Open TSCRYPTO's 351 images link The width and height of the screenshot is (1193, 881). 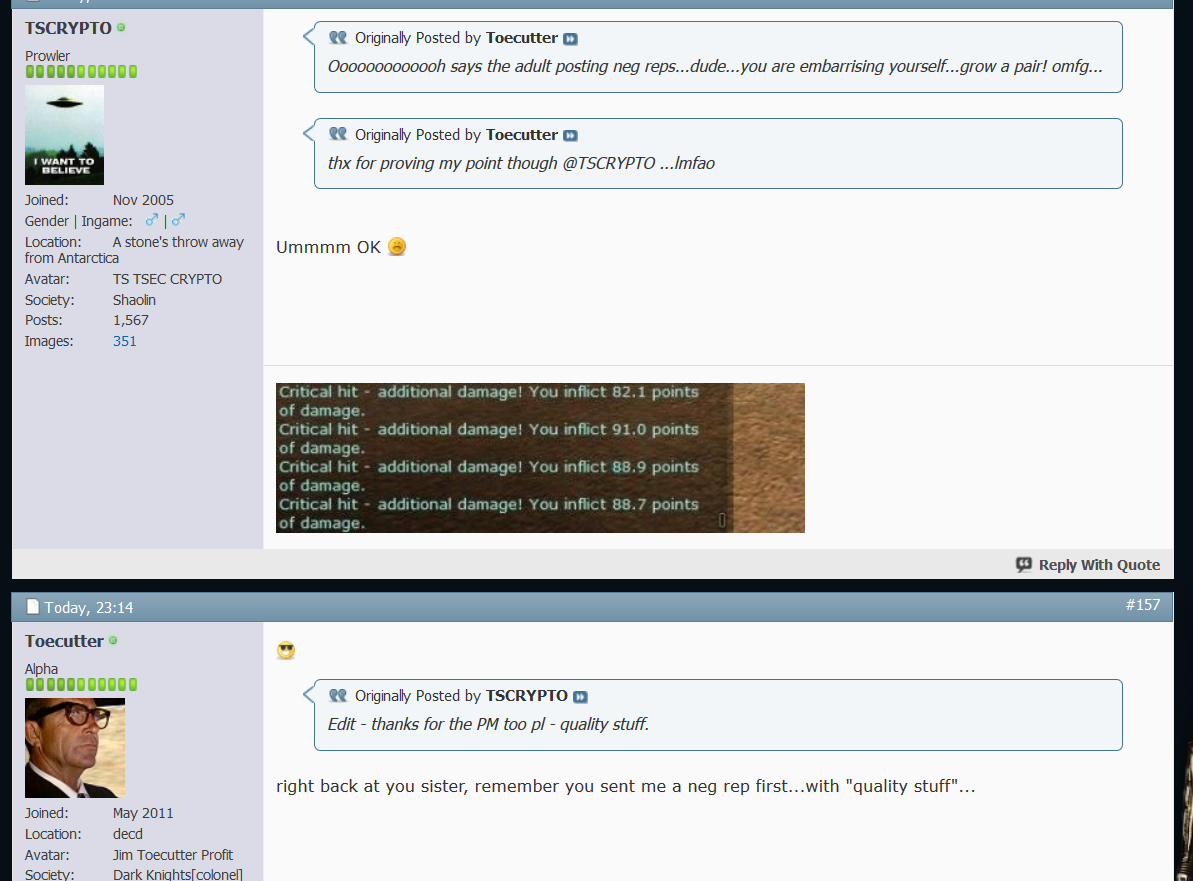[125, 341]
